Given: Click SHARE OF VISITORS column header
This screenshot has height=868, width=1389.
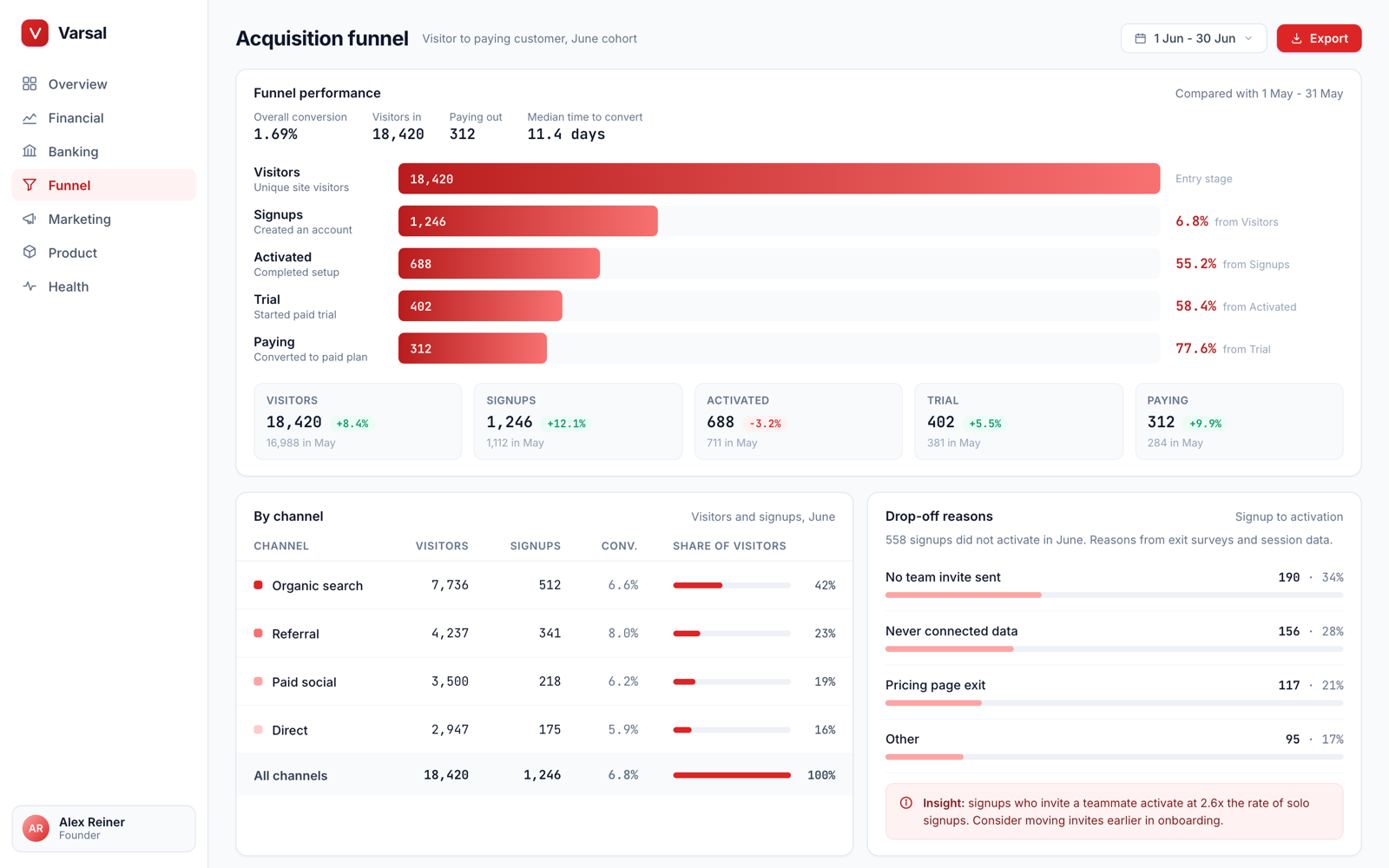Looking at the screenshot, I should click(x=729, y=546).
